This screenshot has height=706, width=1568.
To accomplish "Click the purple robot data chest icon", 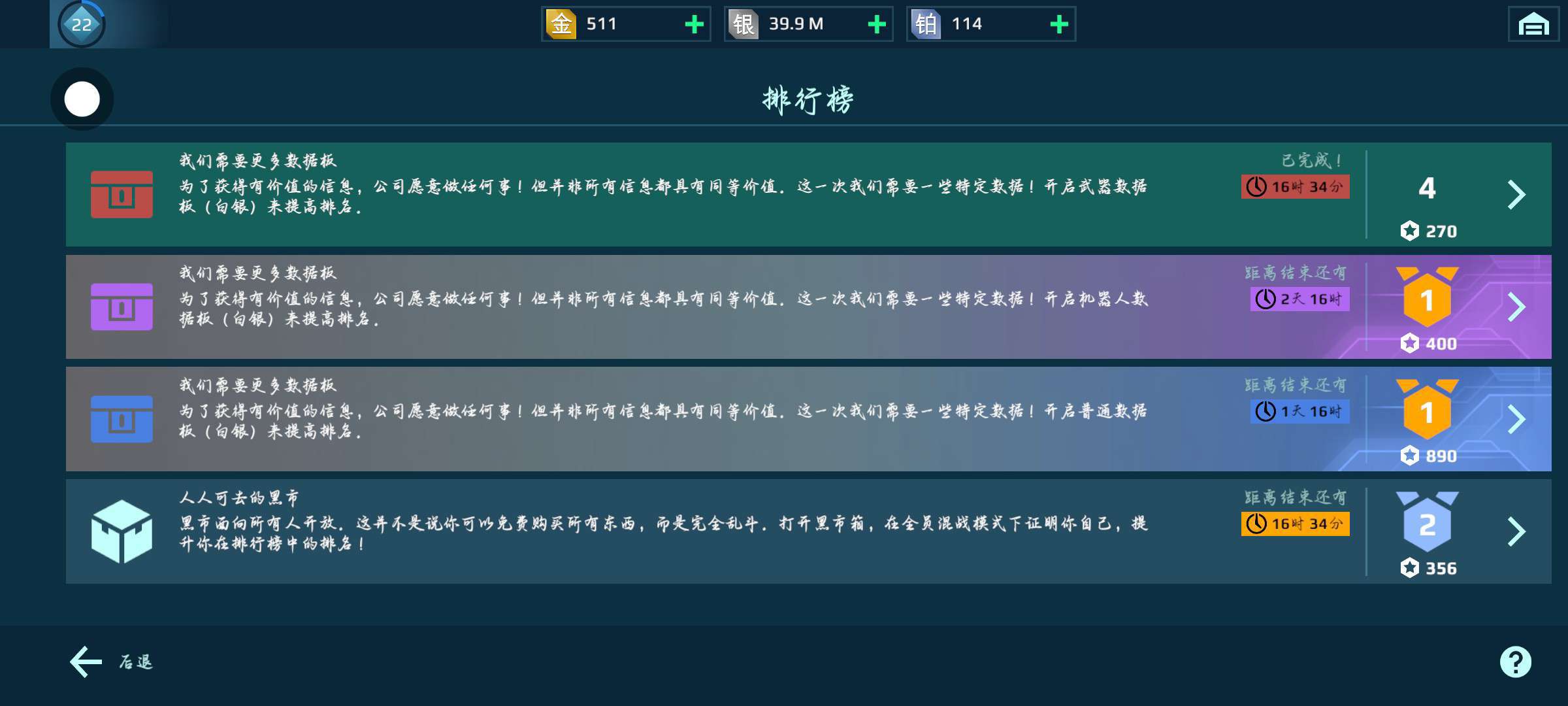I will [x=122, y=307].
